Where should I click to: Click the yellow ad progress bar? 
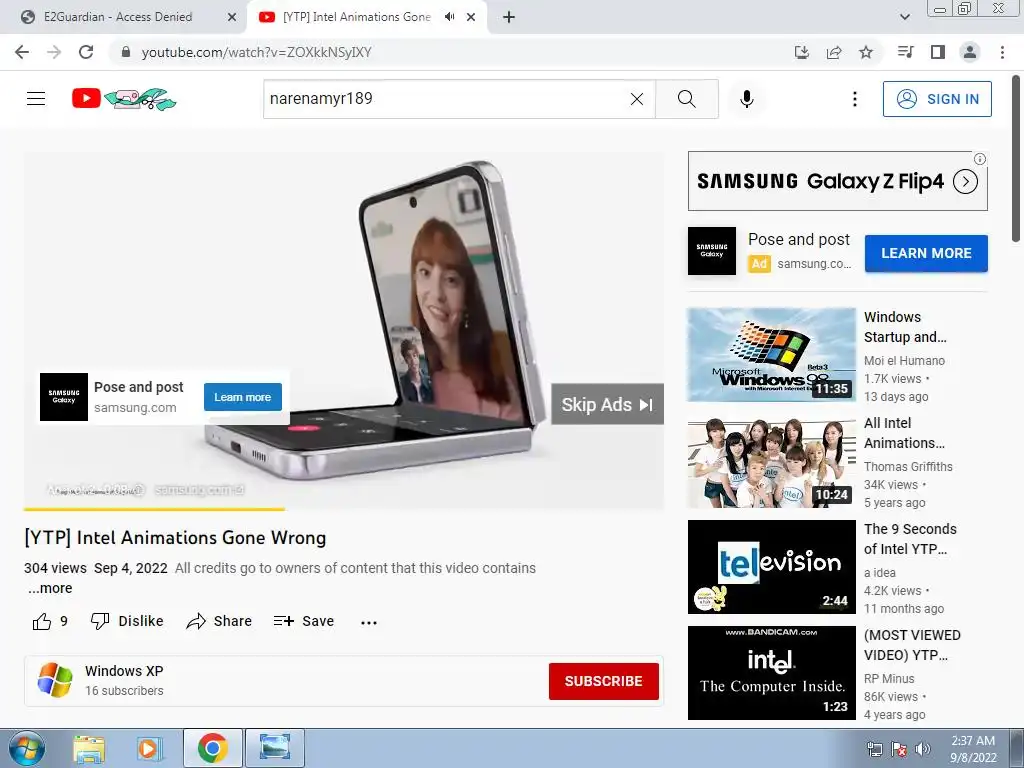coord(154,509)
